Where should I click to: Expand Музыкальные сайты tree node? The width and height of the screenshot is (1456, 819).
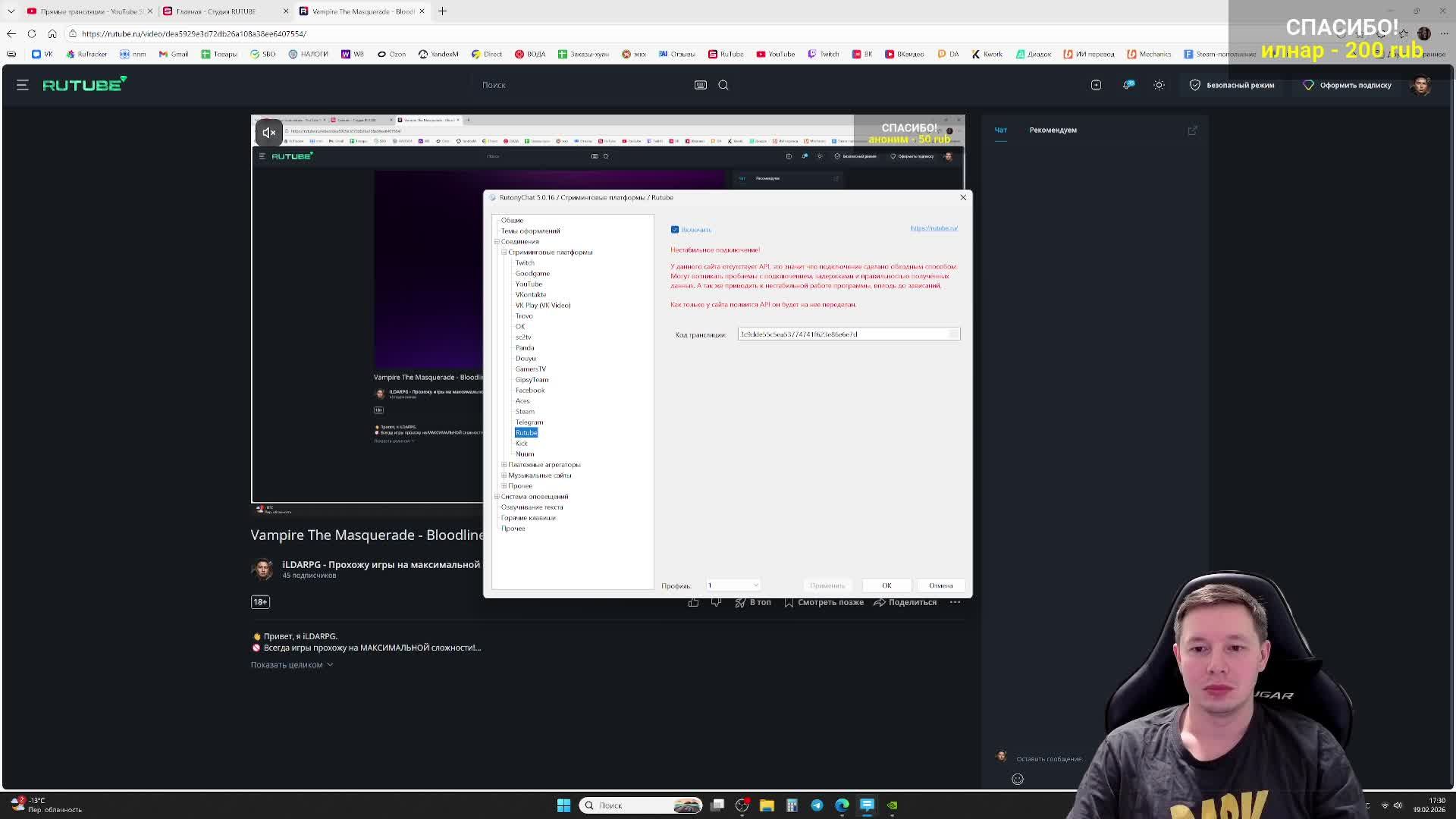pos(504,475)
